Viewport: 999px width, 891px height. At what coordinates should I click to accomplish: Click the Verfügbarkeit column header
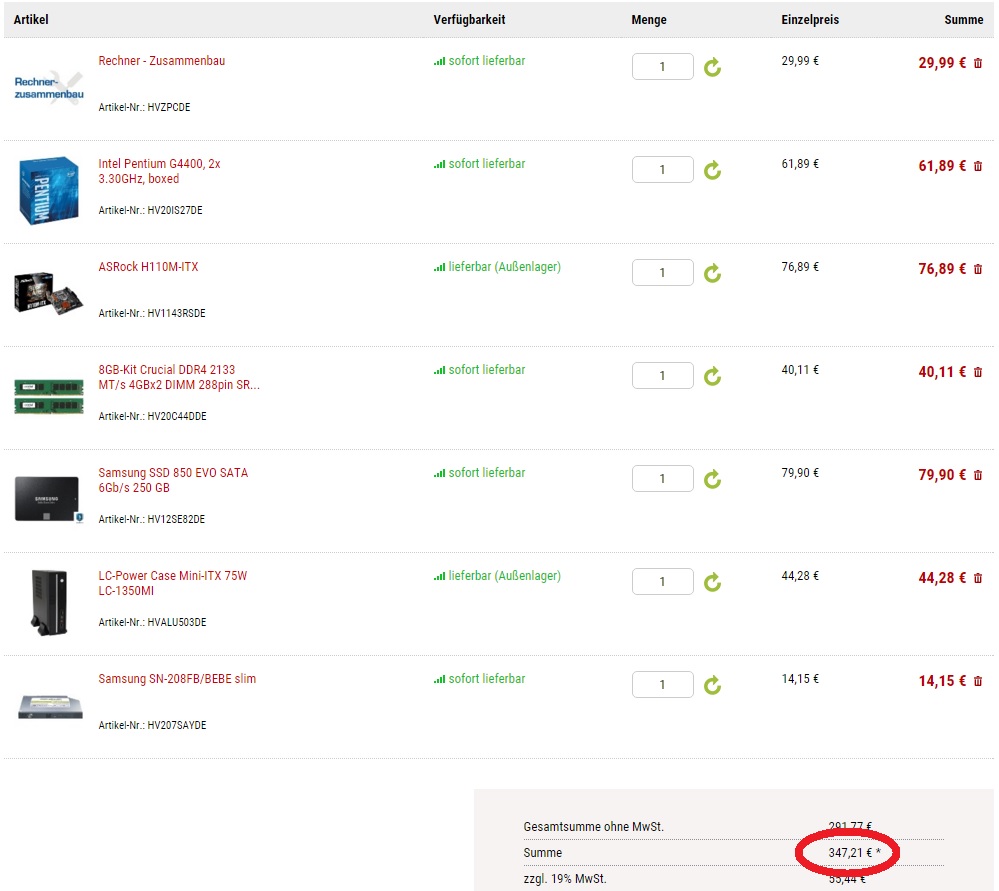coord(470,20)
